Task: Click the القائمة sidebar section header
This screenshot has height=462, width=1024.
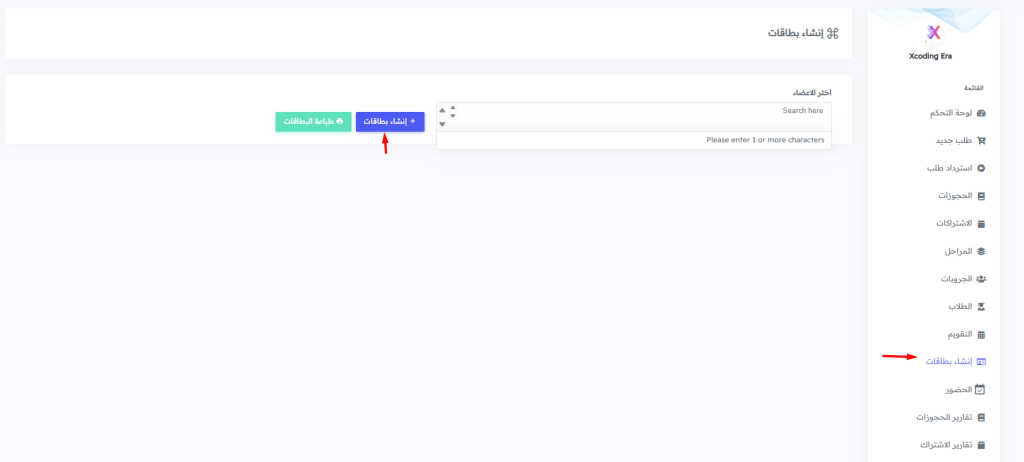Action: point(974,88)
